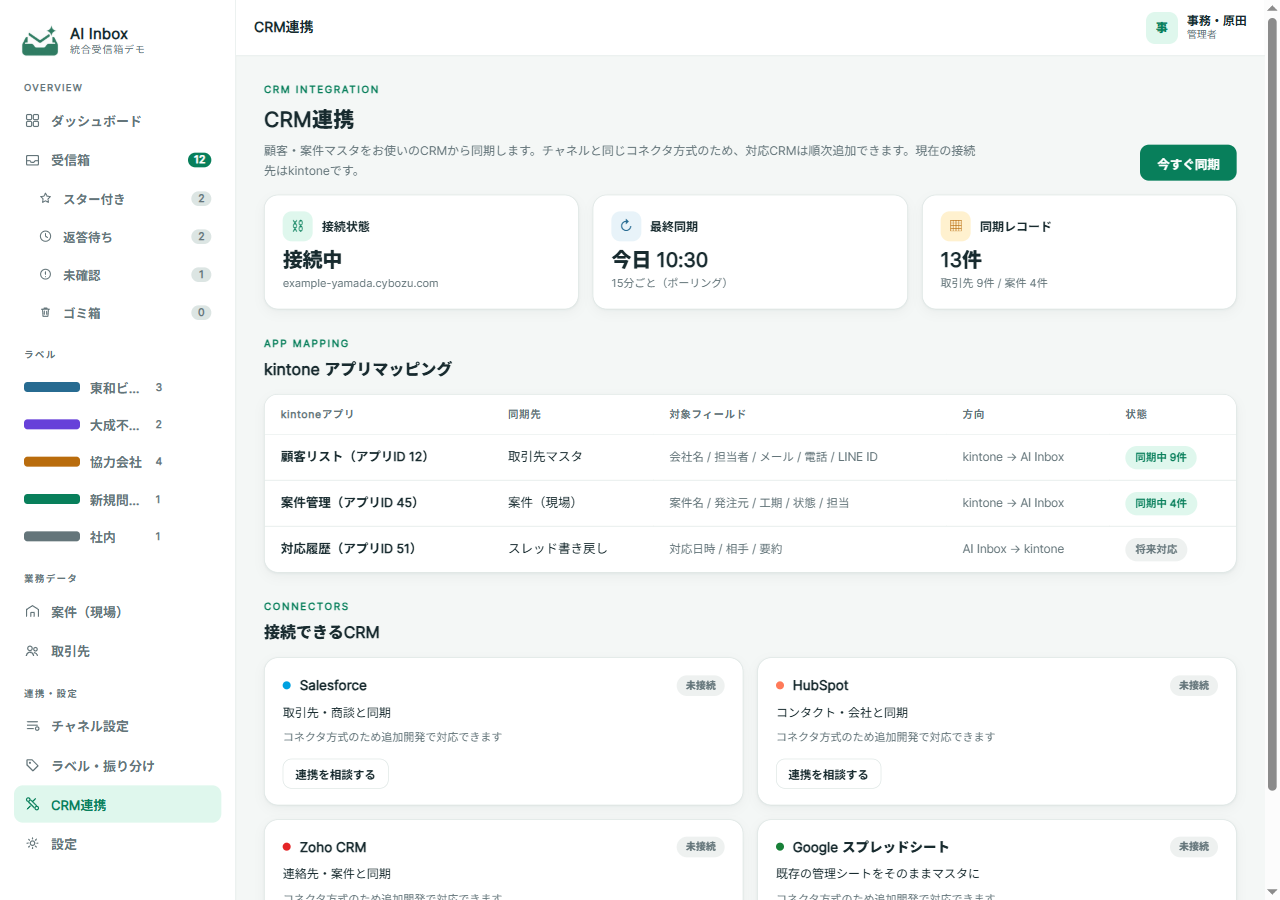Click the Dashboard grid icon
1280x900 pixels.
coord(32,121)
